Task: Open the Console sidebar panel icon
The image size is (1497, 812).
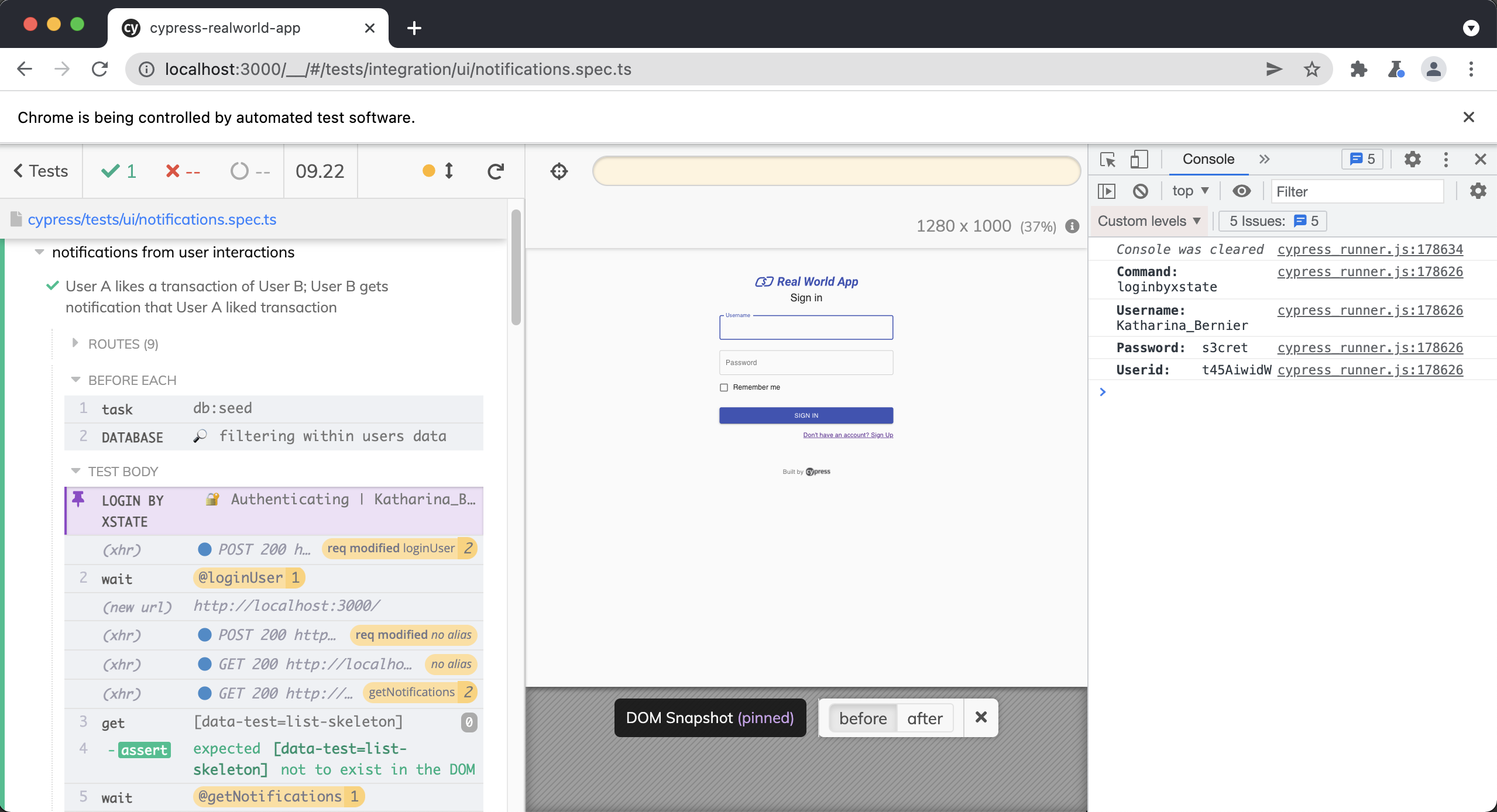Action: (1108, 191)
